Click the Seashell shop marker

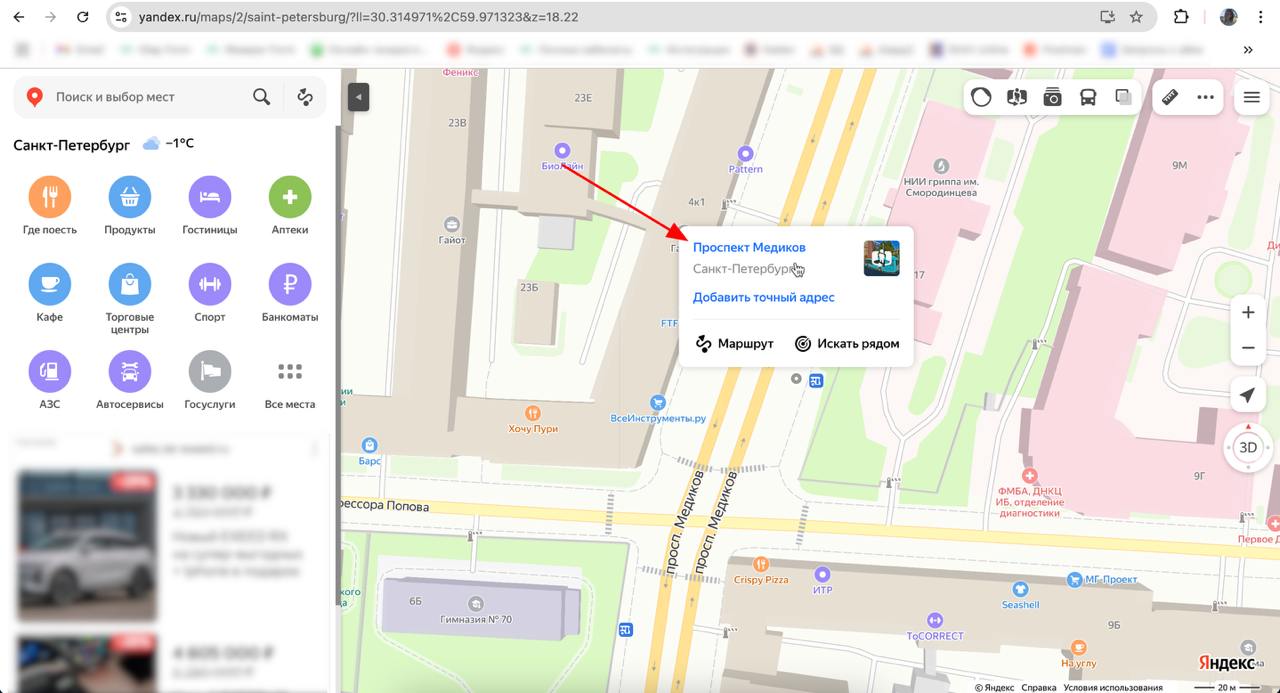point(1021,589)
